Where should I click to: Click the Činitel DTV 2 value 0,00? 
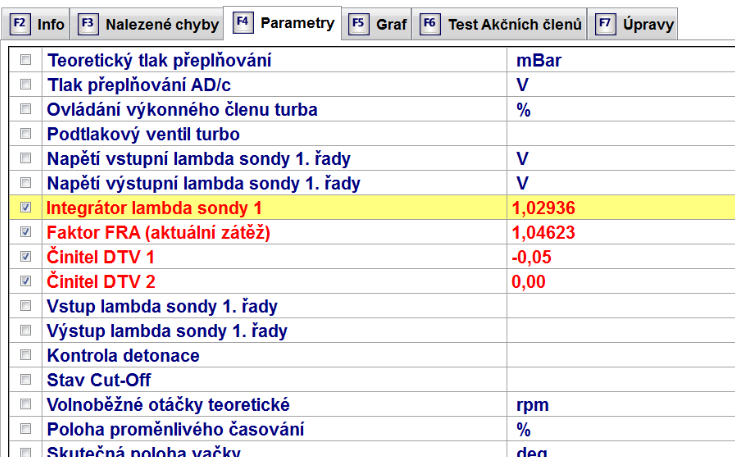[529, 282]
